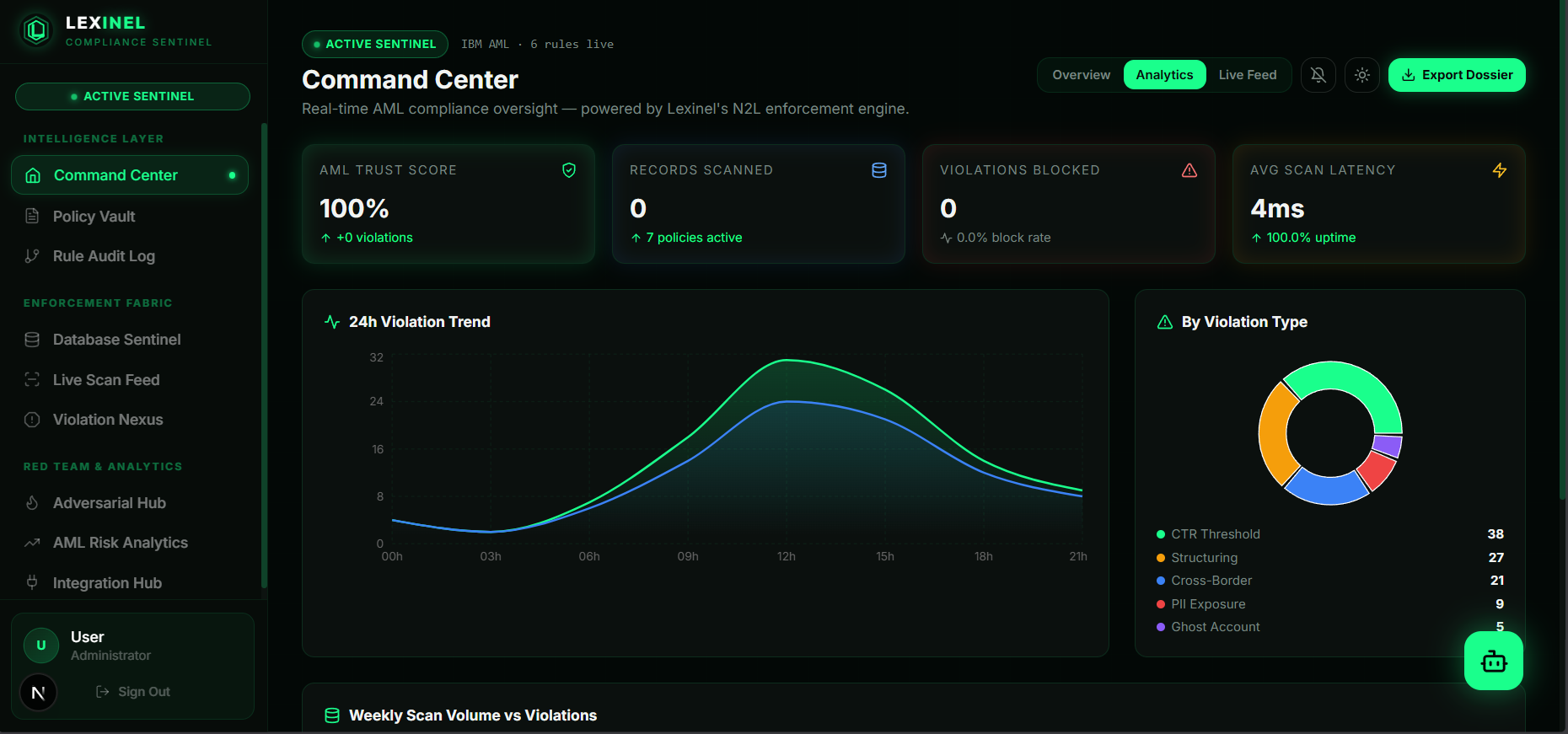Toggle the light/dark theme sun icon
Screen dimensions: 1568x734
click(x=1362, y=75)
